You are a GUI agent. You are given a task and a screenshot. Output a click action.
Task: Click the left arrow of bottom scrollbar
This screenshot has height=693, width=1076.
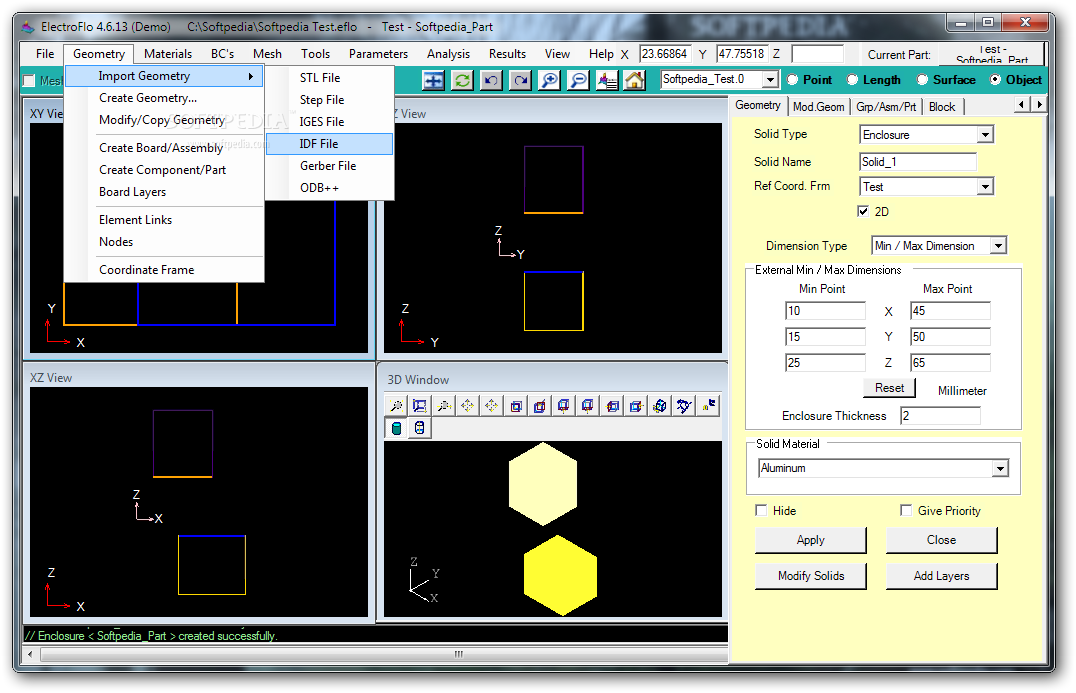[30, 655]
